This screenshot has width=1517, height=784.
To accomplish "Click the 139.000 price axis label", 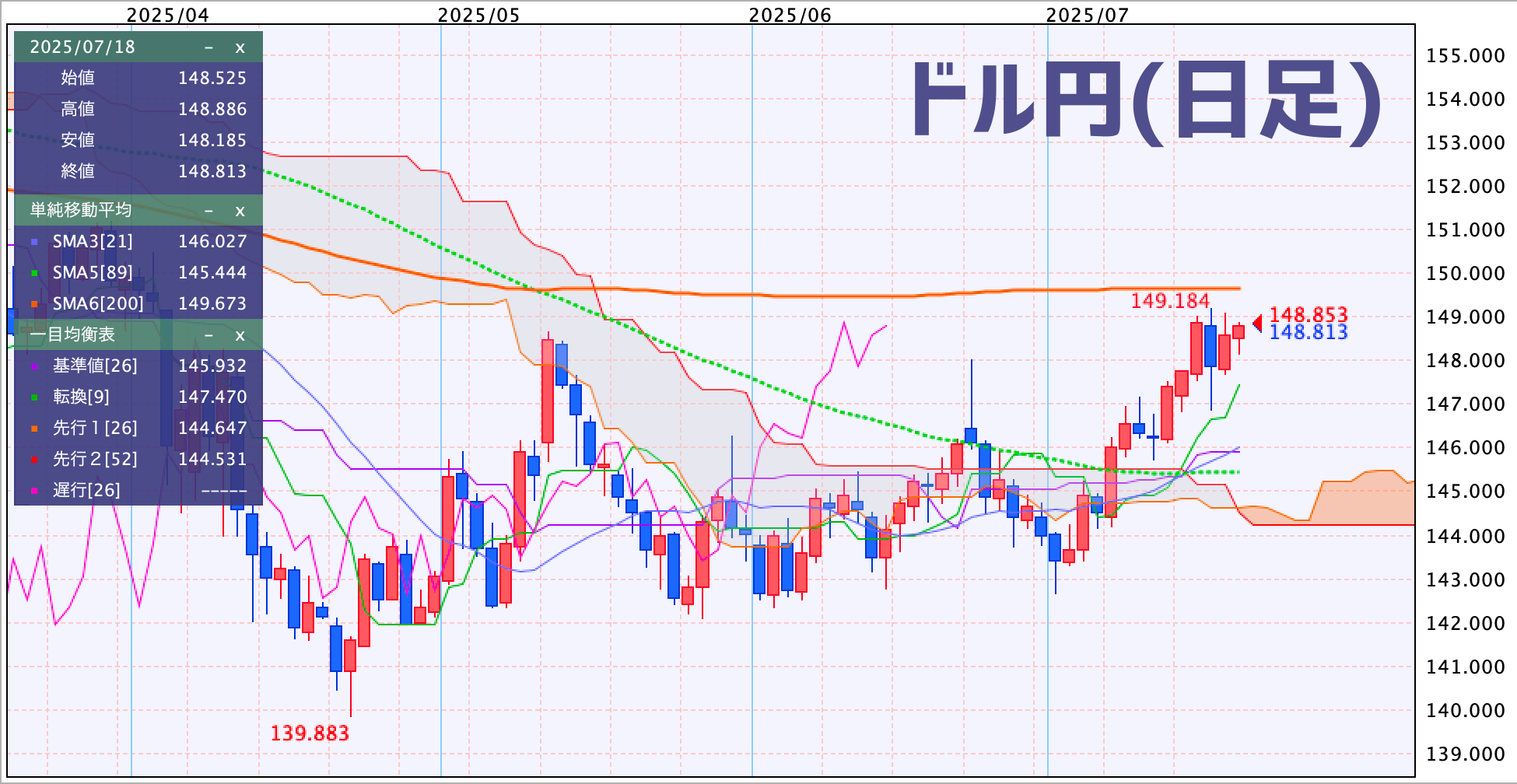I will tap(1466, 754).
